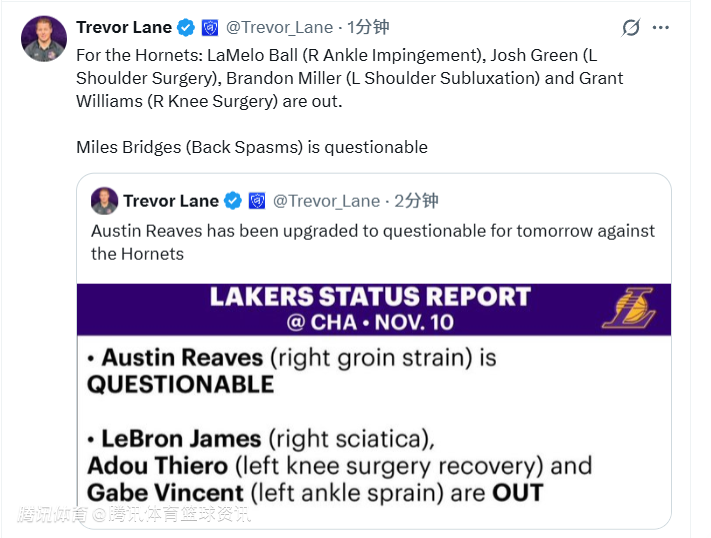Image resolution: width=711 pixels, height=538 pixels.
Task: Click the 腾讯体育 watermark text at the bottom
Action: (x=54, y=516)
